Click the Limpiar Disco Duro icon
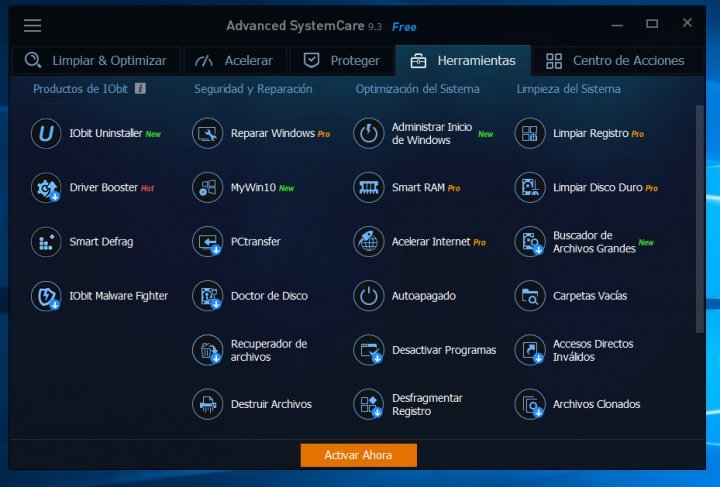Image resolution: width=720 pixels, height=487 pixels. 530,188
